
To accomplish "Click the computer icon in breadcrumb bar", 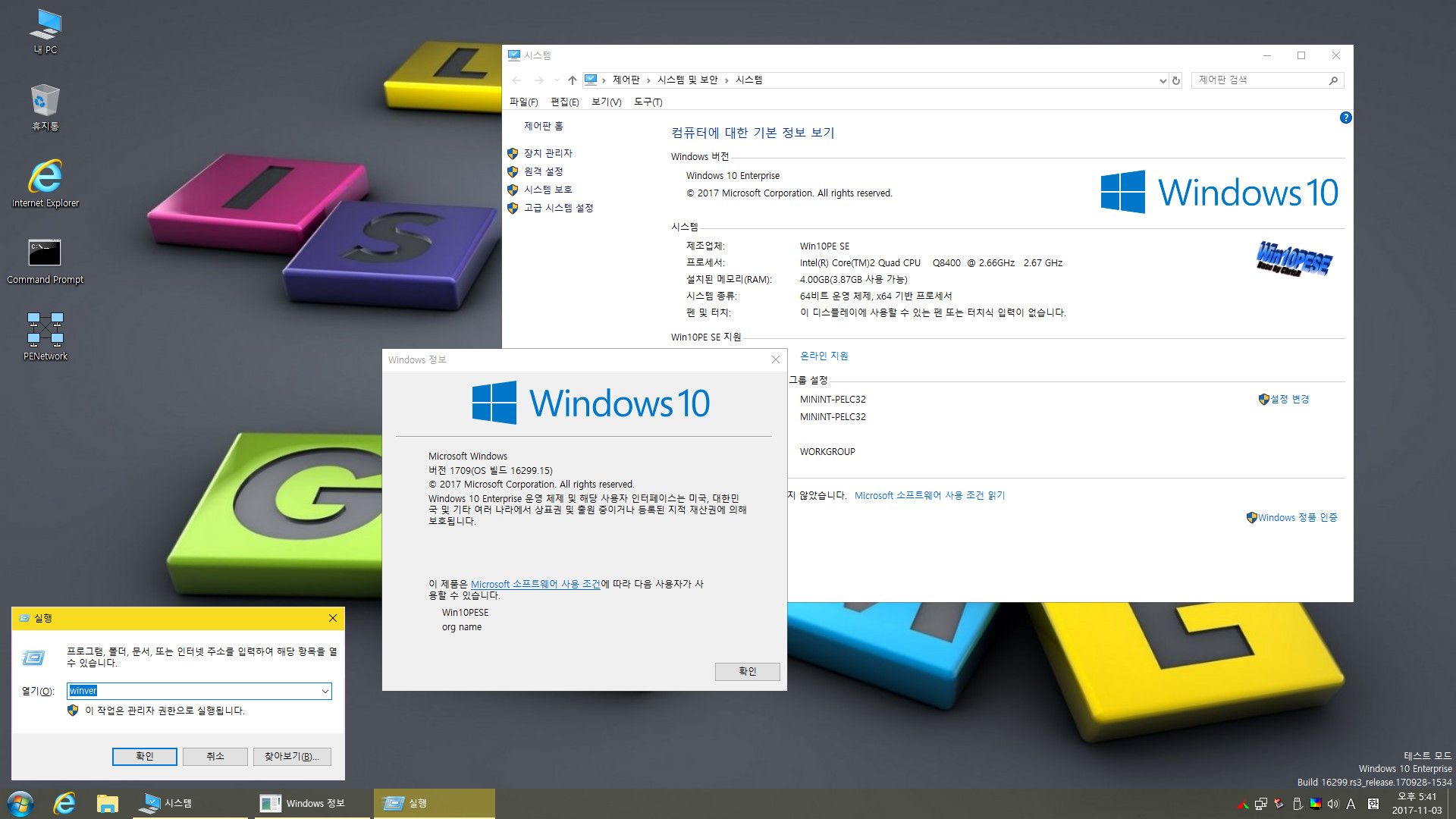I will tap(591, 80).
